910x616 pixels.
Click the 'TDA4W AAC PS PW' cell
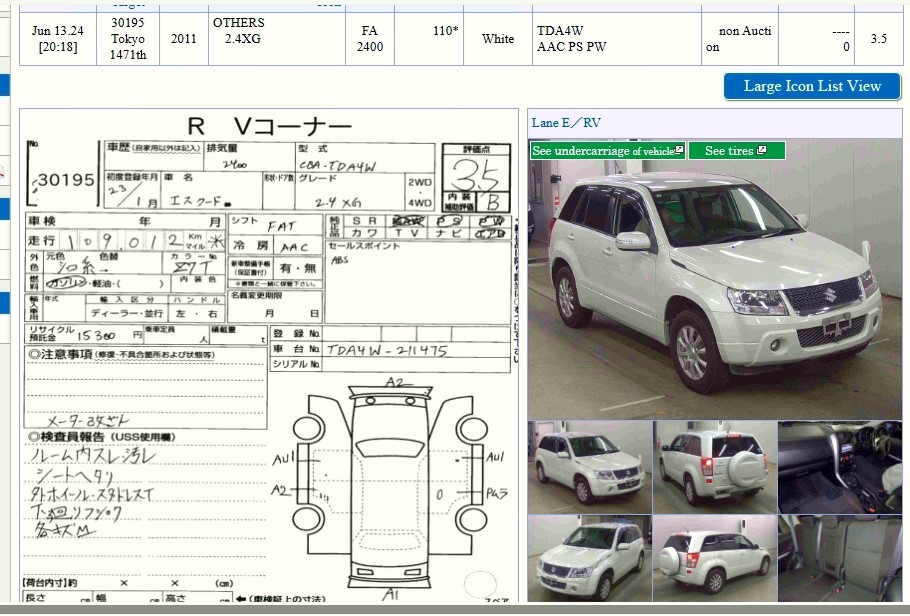click(617, 39)
